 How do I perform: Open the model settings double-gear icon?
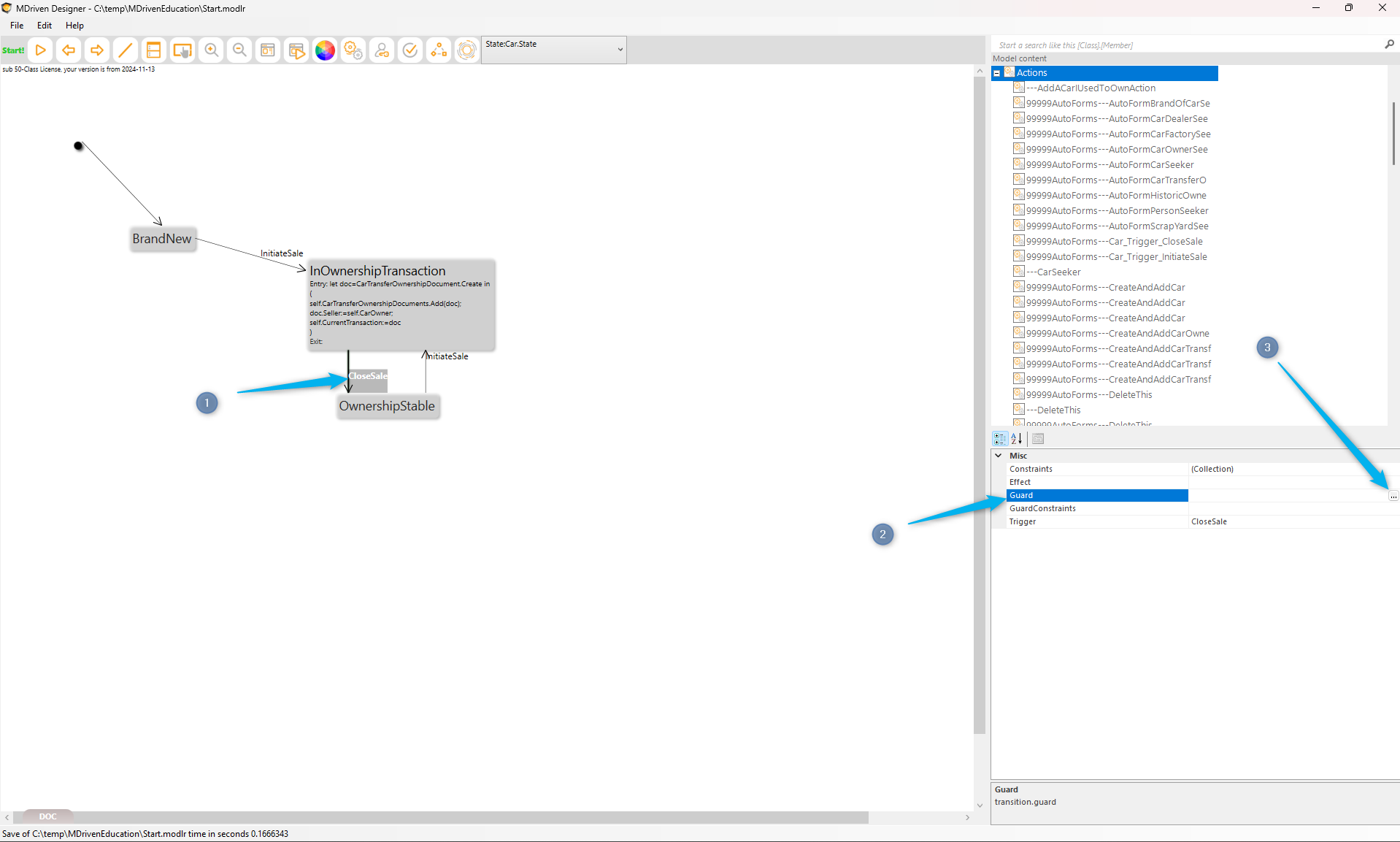pyautogui.click(x=353, y=50)
